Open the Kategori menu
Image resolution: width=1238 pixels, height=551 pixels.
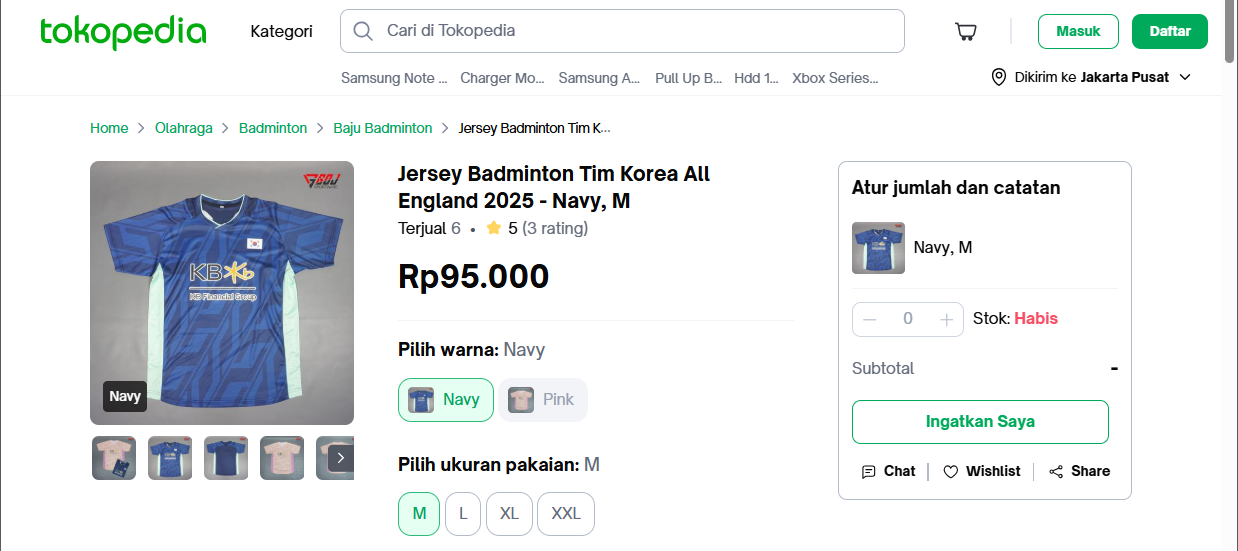pyautogui.click(x=281, y=31)
